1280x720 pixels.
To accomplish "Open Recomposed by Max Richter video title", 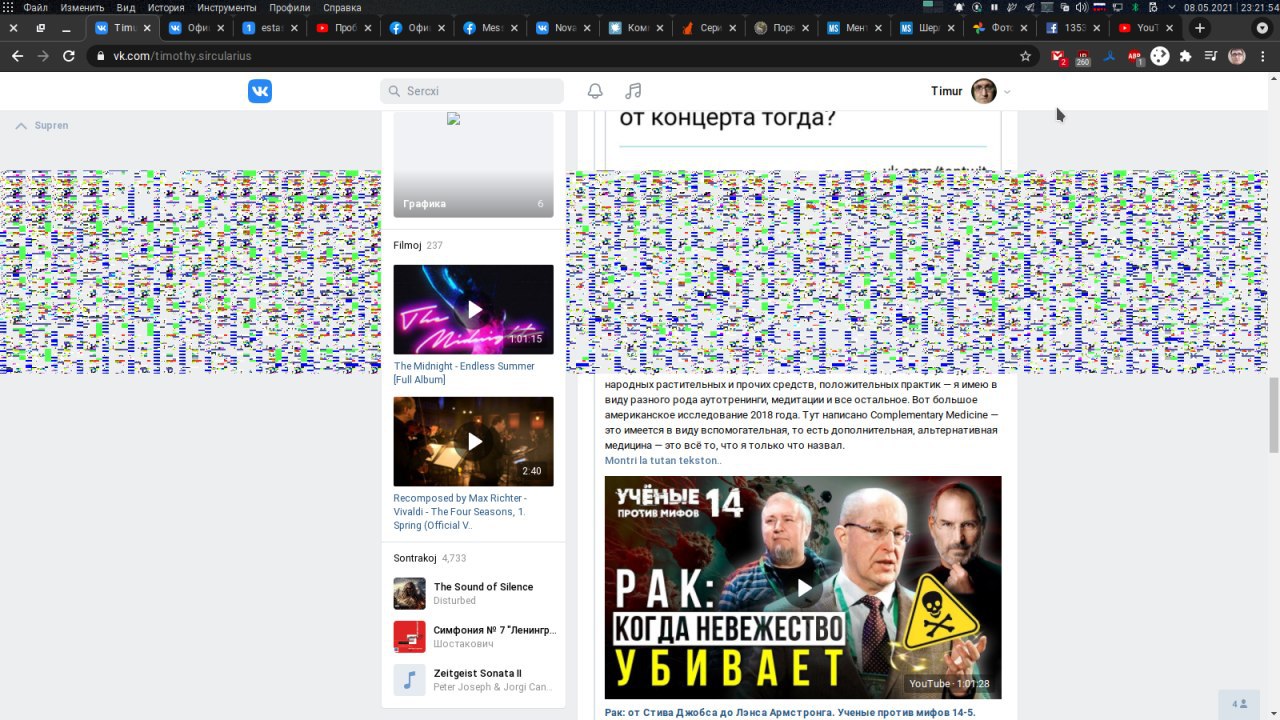I will [x=460, y=511].
